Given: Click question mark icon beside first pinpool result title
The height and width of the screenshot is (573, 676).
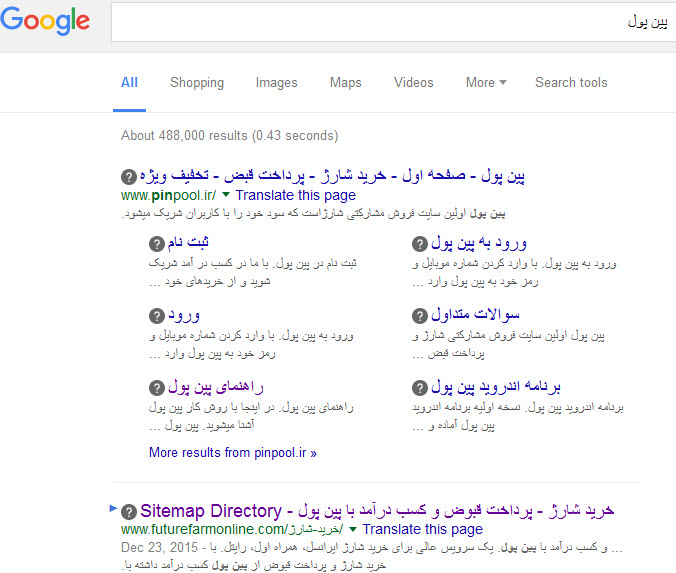Looking at the screenshot, I should (128, 176).
